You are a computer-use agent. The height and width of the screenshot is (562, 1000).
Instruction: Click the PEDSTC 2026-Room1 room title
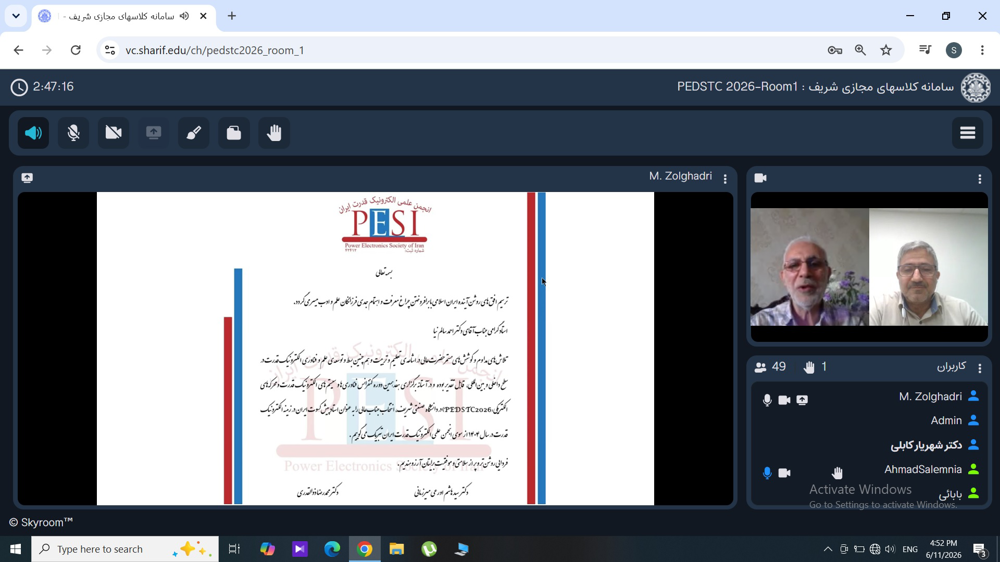(x=737, y=87)
